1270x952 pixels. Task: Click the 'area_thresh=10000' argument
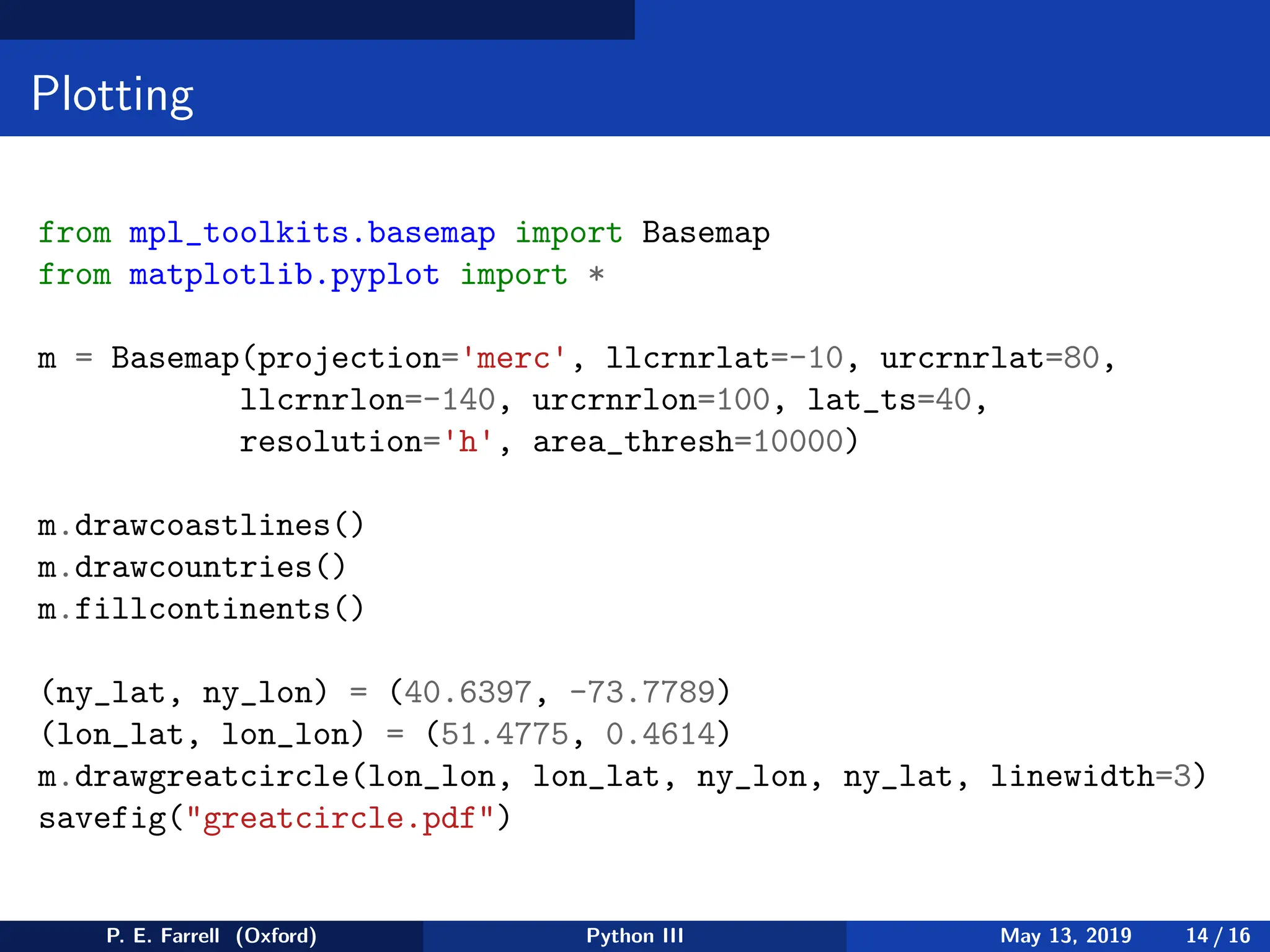(687, 442)
